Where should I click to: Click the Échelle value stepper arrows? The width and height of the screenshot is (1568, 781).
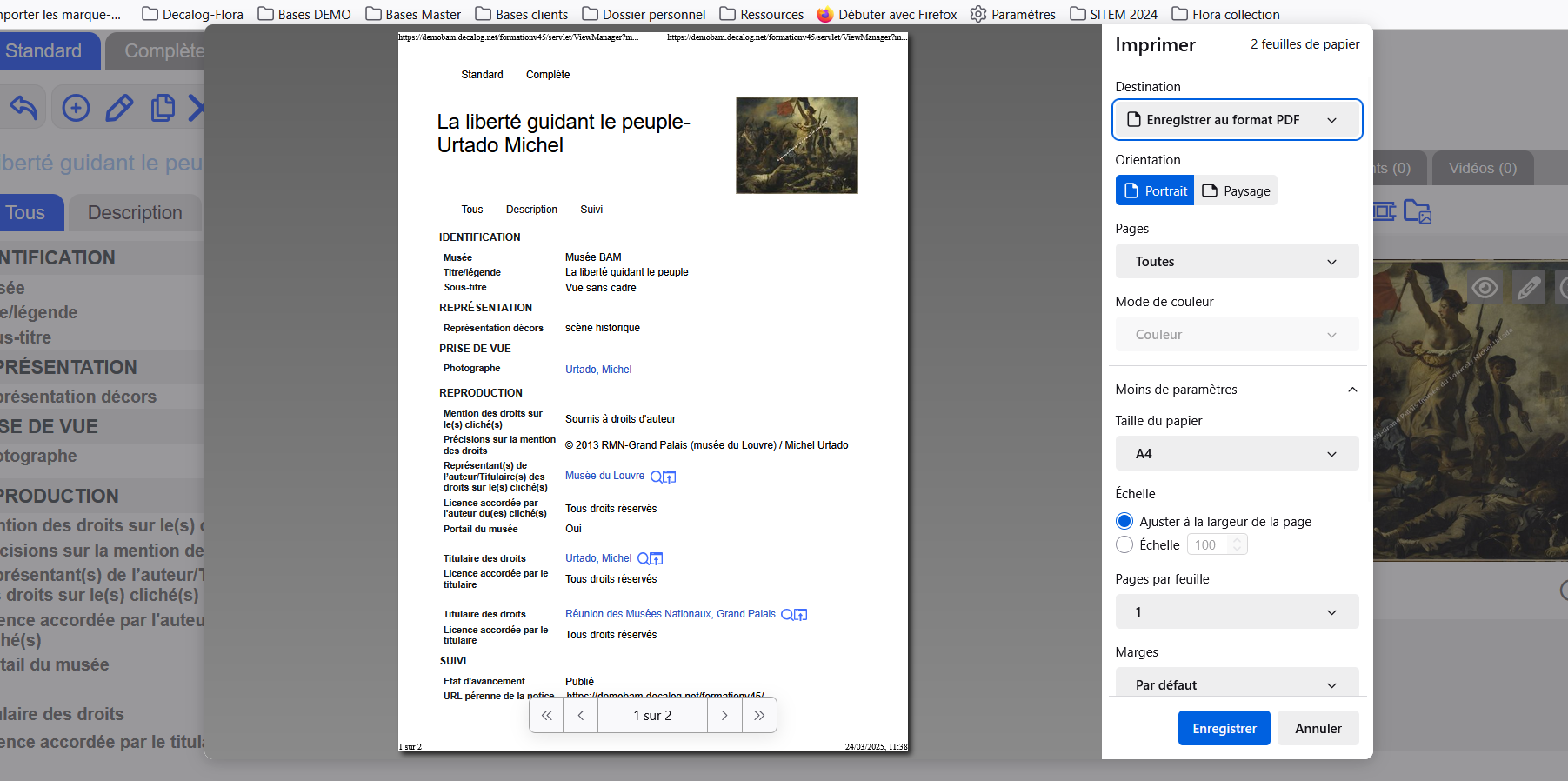[1238, 544]
